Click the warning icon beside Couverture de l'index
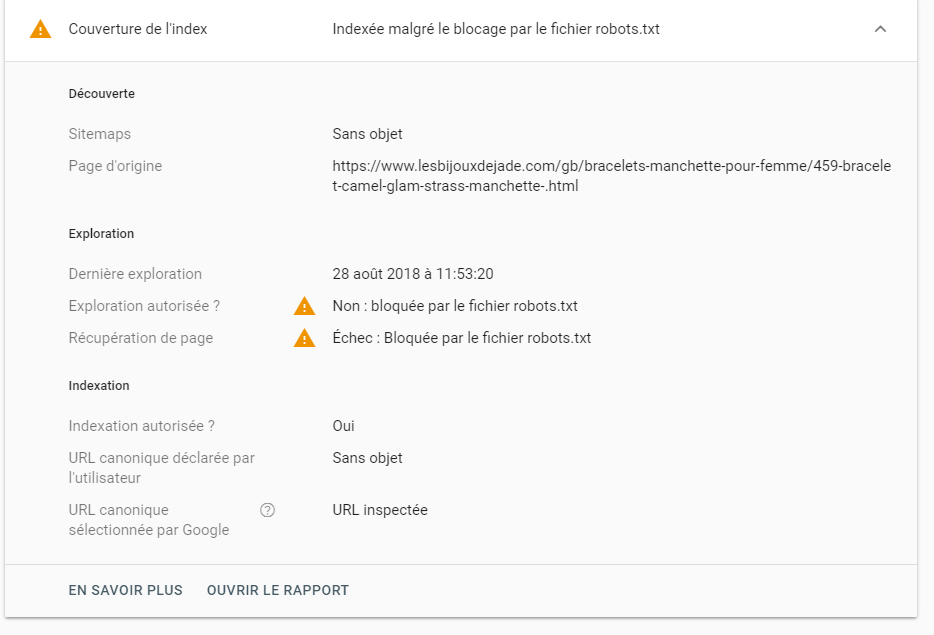The image size is (934, 635). pos(40,29)
